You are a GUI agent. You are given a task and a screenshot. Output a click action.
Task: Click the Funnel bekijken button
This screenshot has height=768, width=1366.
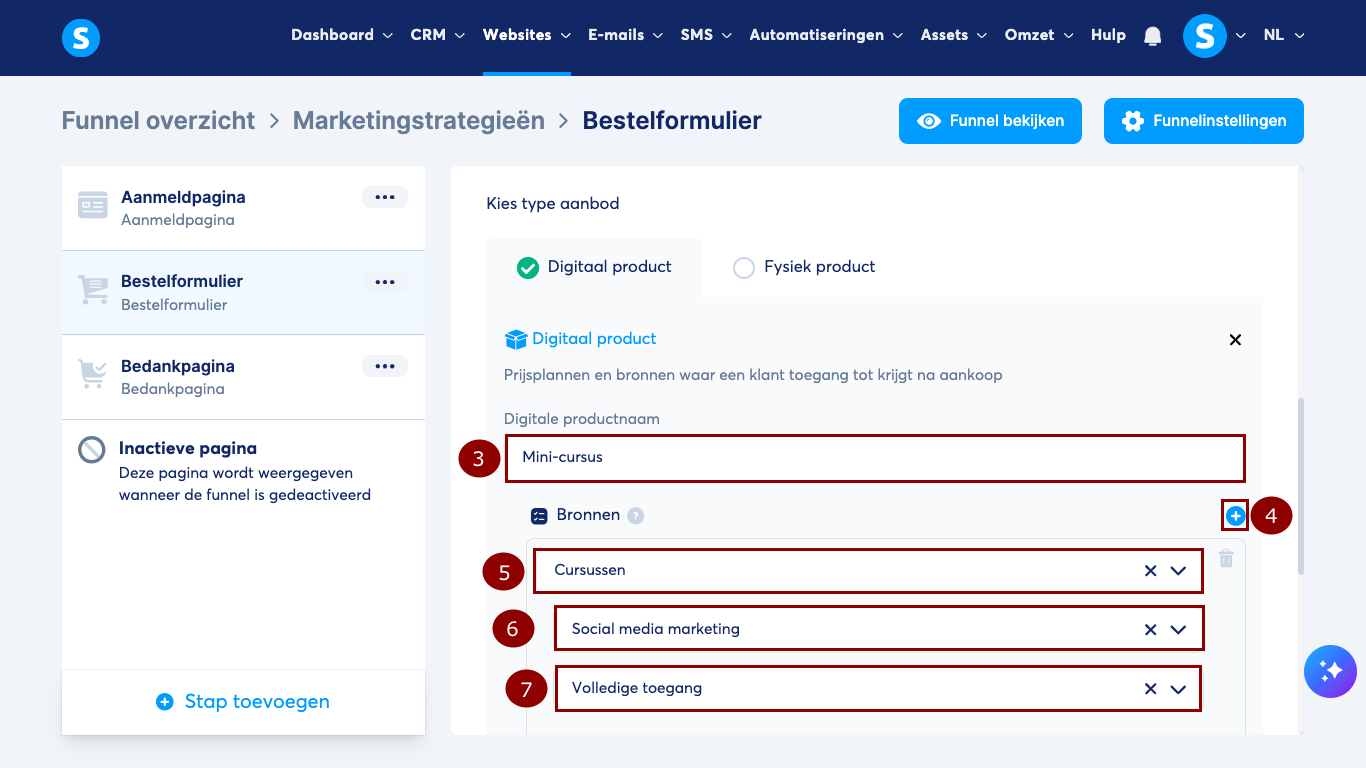(x=990, y=121)
